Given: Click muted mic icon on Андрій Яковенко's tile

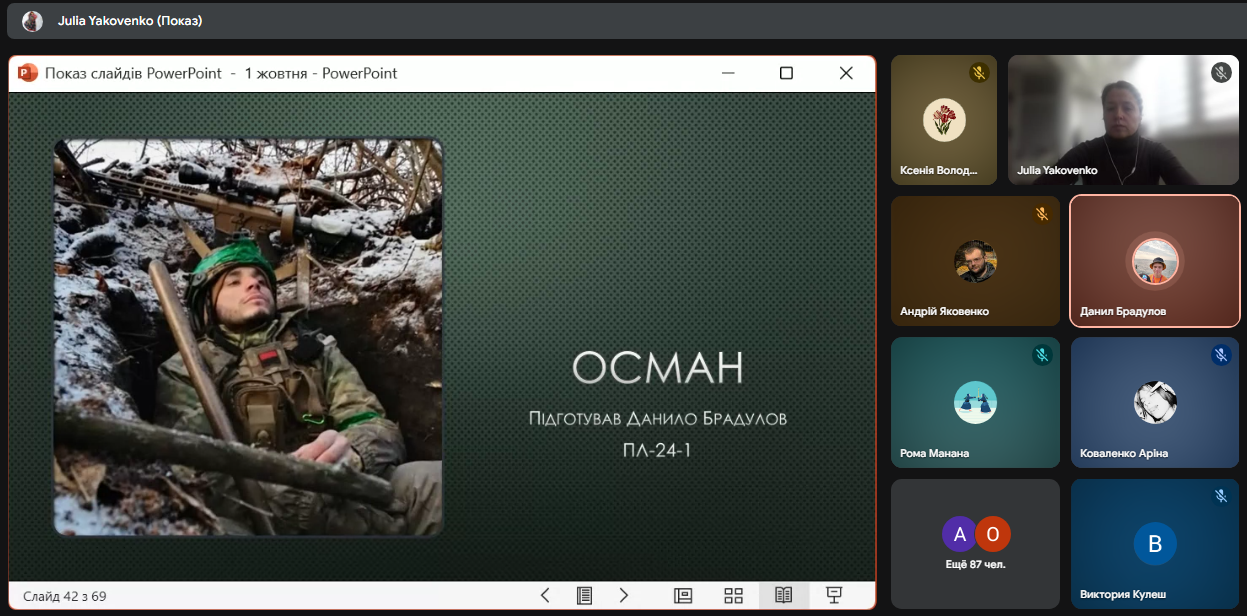Looking at the screenshot, I should click(1042, 214).
